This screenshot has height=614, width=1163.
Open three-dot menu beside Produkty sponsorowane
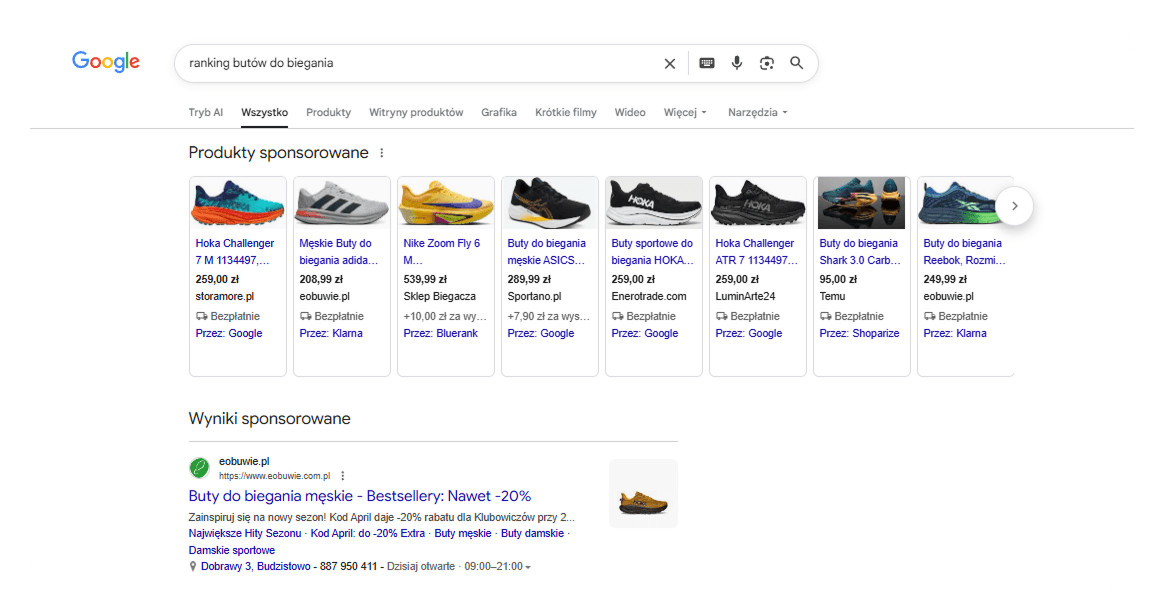click(x=382, y=153)
